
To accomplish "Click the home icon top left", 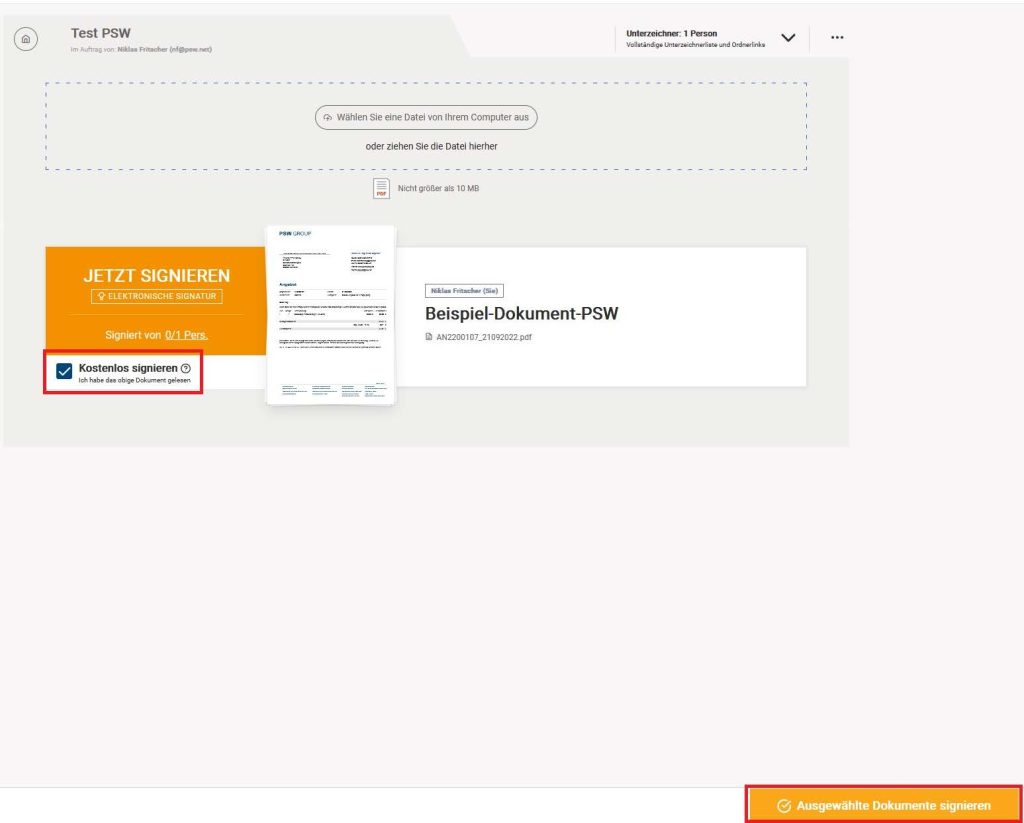I will click(x=25, y=38).
